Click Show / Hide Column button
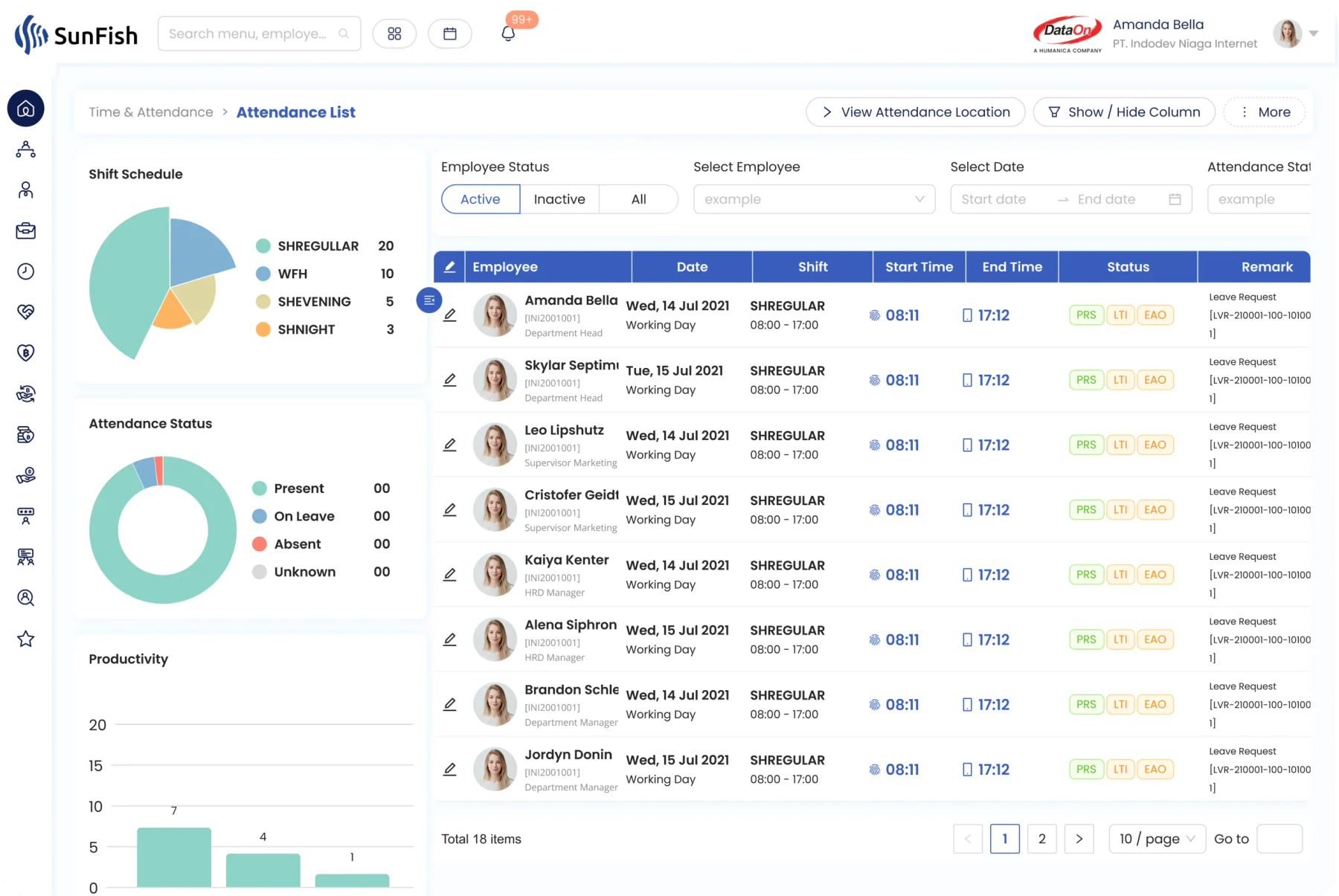The height and width of the screenshot is (896, 1339). (1124, 112)
